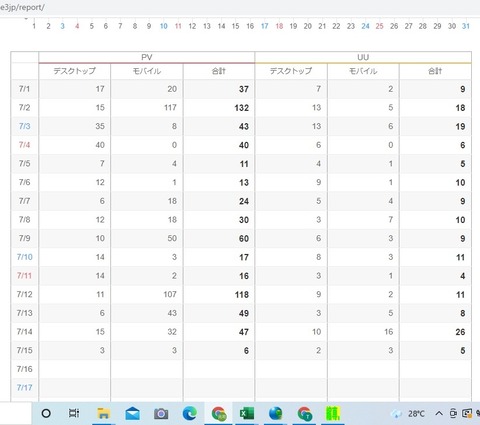This screenshot has width=480, height=425.
Task: Click PV mobile value 50 on 7/9
Action: point(172,238)
